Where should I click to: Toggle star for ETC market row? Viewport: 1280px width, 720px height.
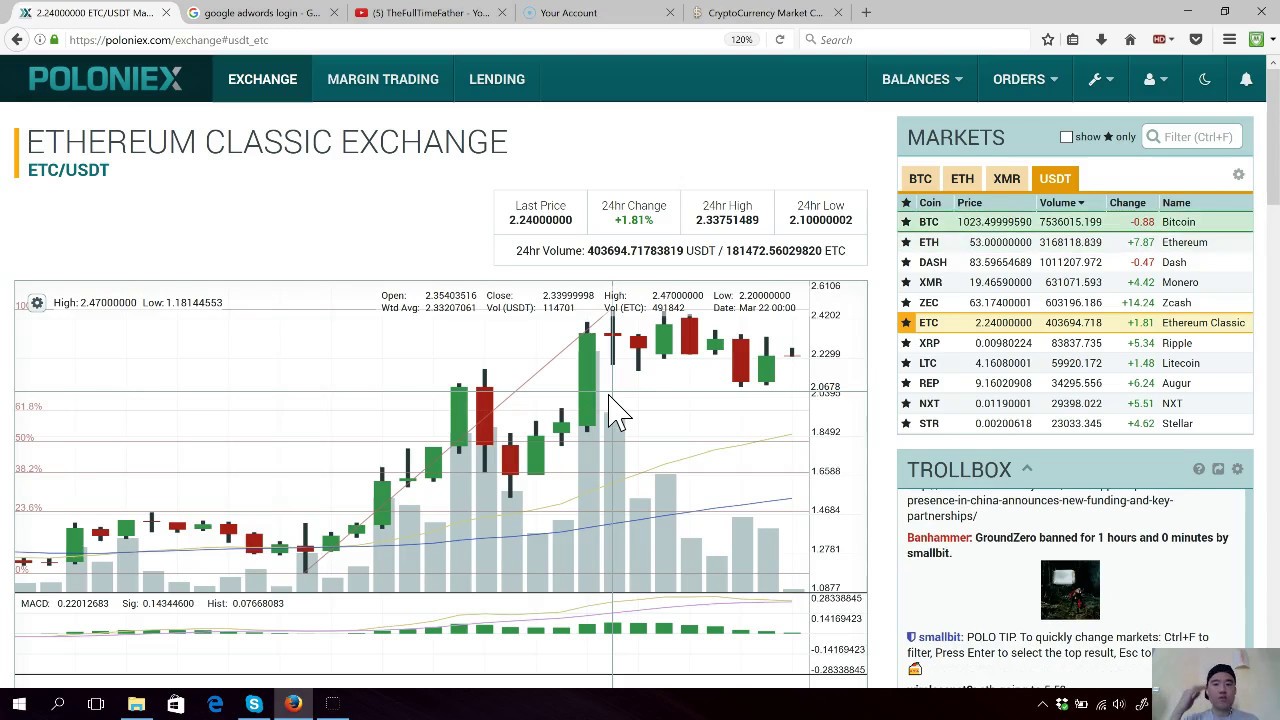[x=906, y=322]
